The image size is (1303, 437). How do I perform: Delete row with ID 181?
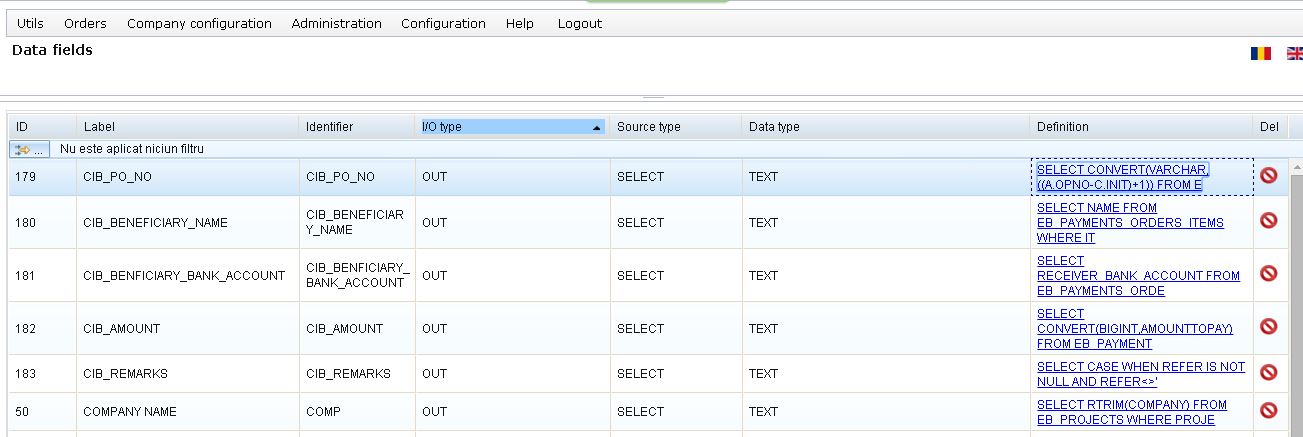pyautogui.click(x=1268, y=273)
